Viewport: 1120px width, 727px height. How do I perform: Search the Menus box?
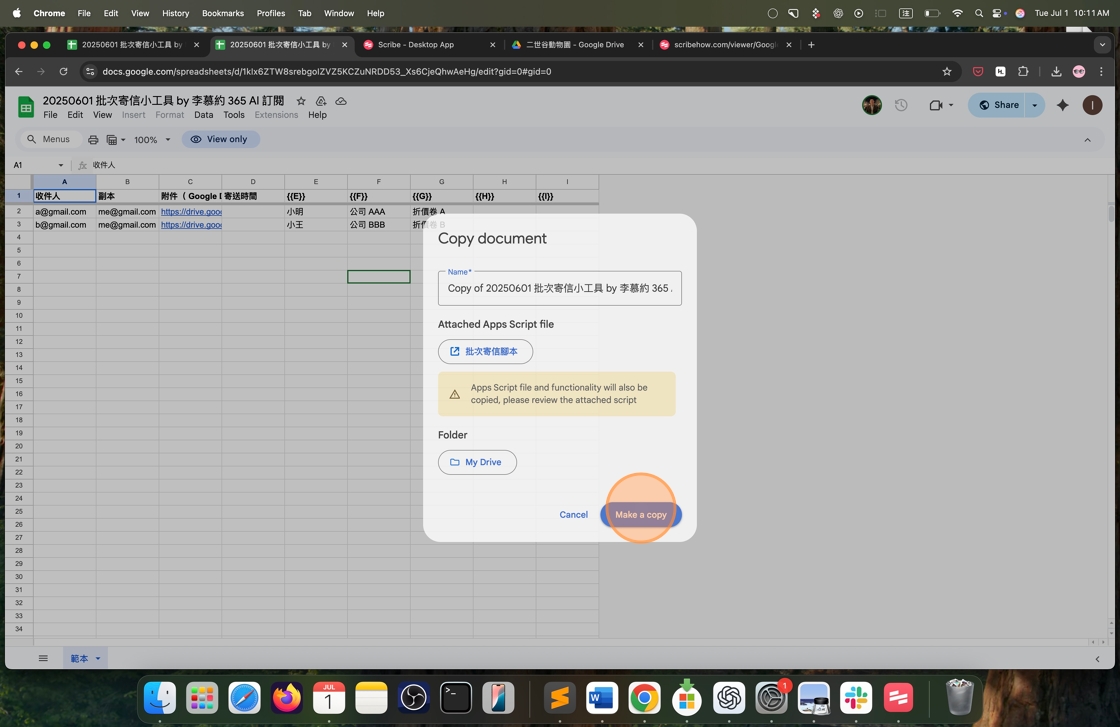(x=49, y=139)
